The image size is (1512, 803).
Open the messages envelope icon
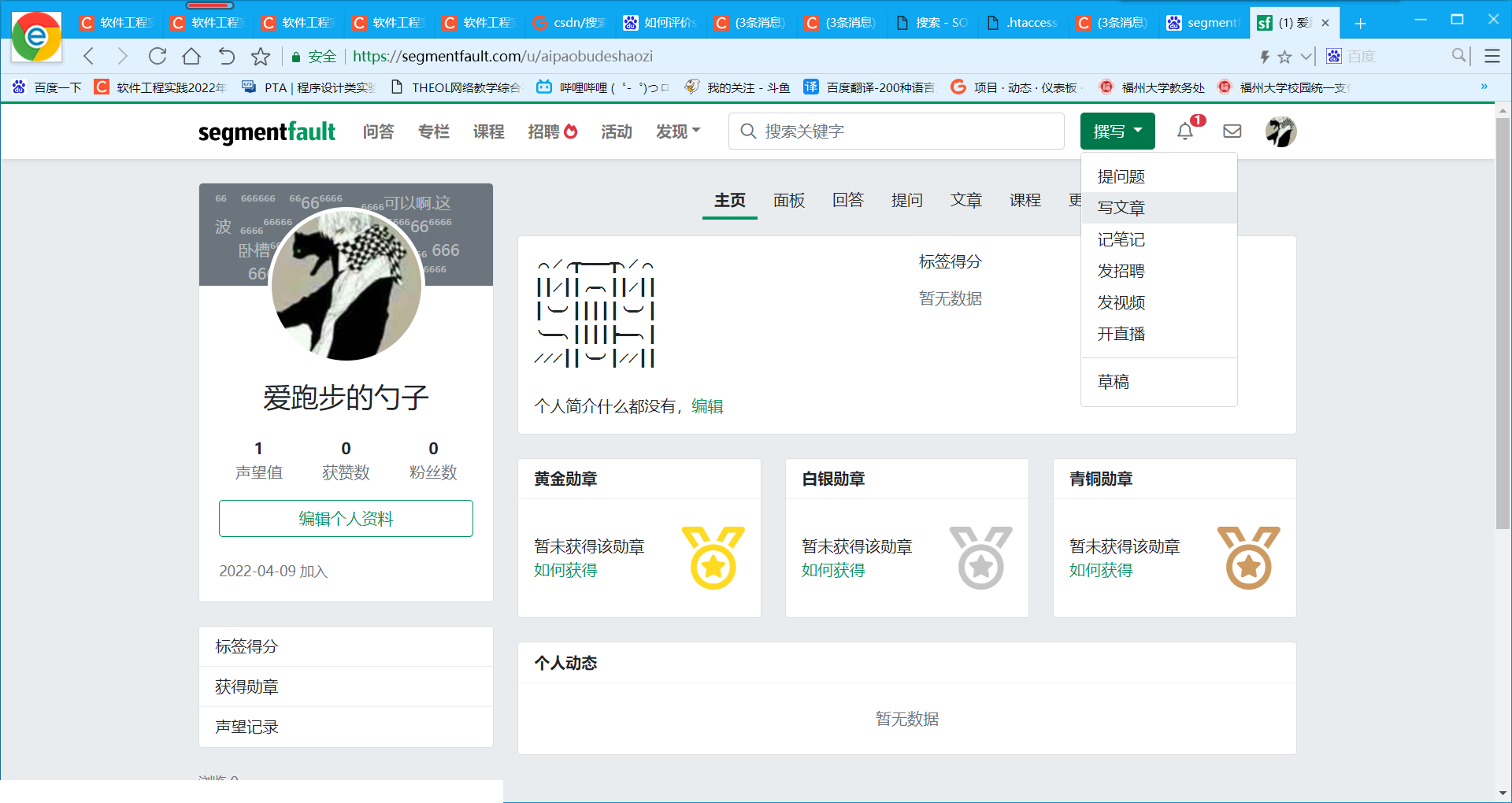[x=1232, y=131]
